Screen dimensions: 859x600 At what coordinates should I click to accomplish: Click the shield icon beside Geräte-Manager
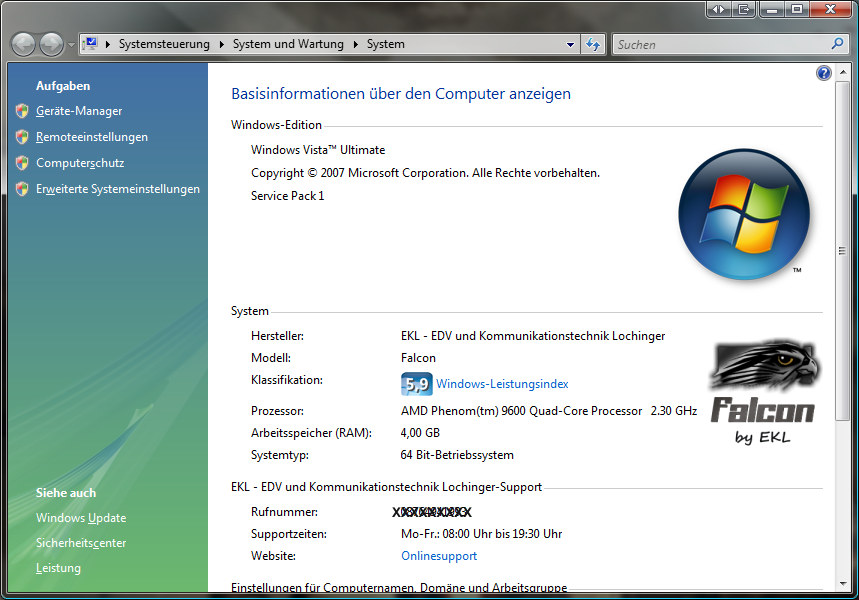pos(22,111)
